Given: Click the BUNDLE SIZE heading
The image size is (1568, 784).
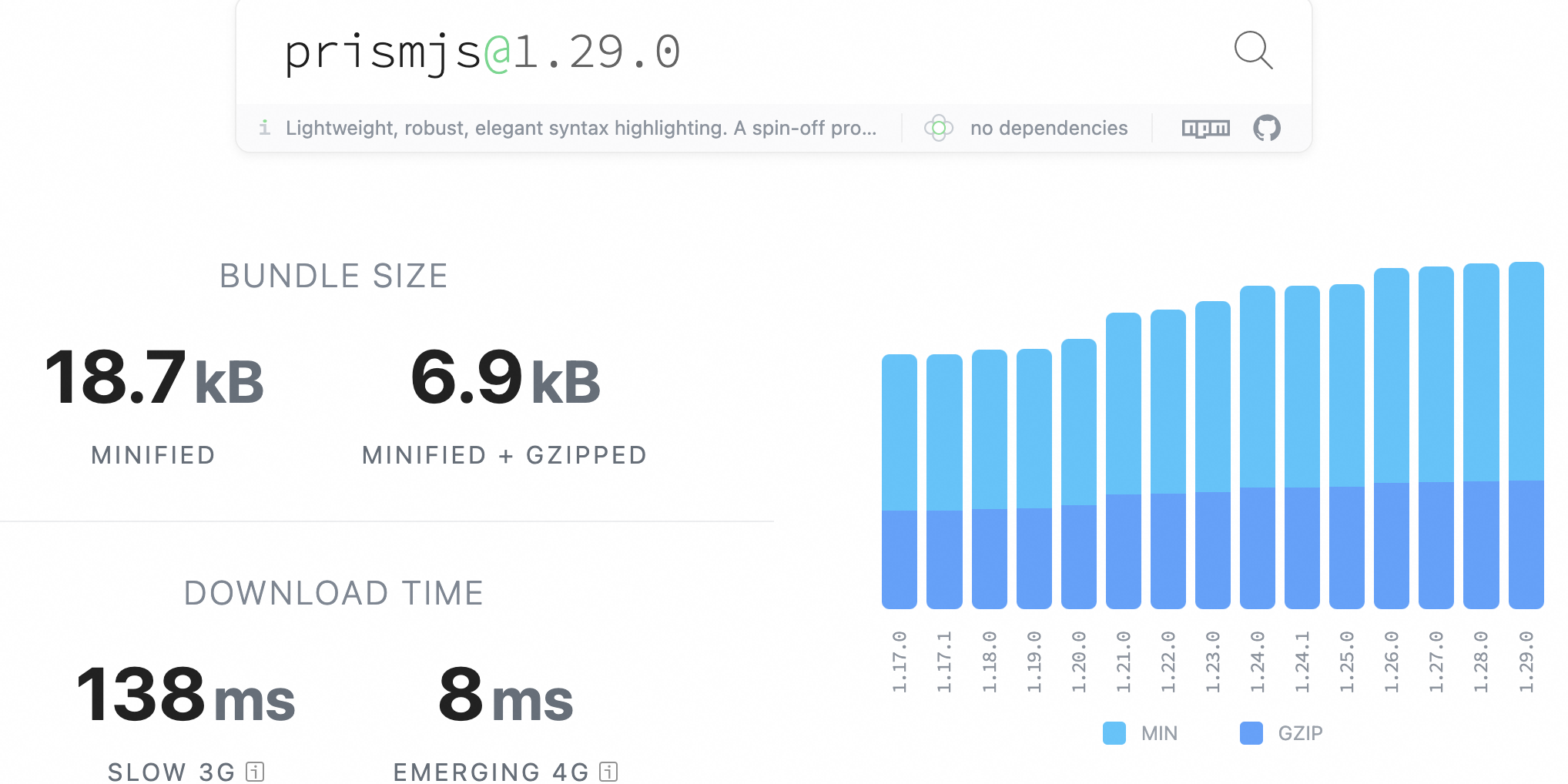Looking at the screenshot, I should (333, 276).
